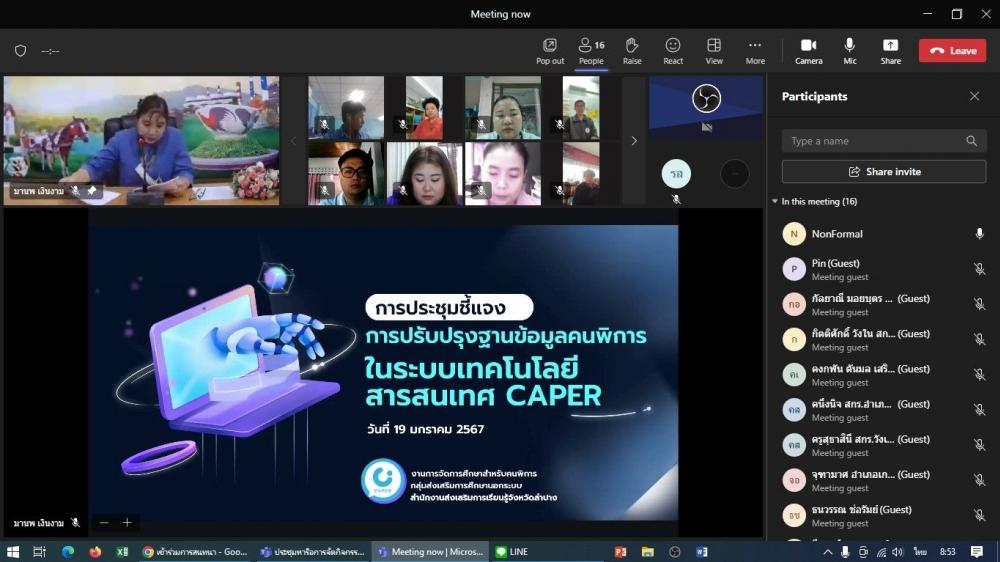This screenshot has width=1000, height=562.
Task: Select participant คนึงนิจ สกร. (Guest)
Action: [883, 410]
